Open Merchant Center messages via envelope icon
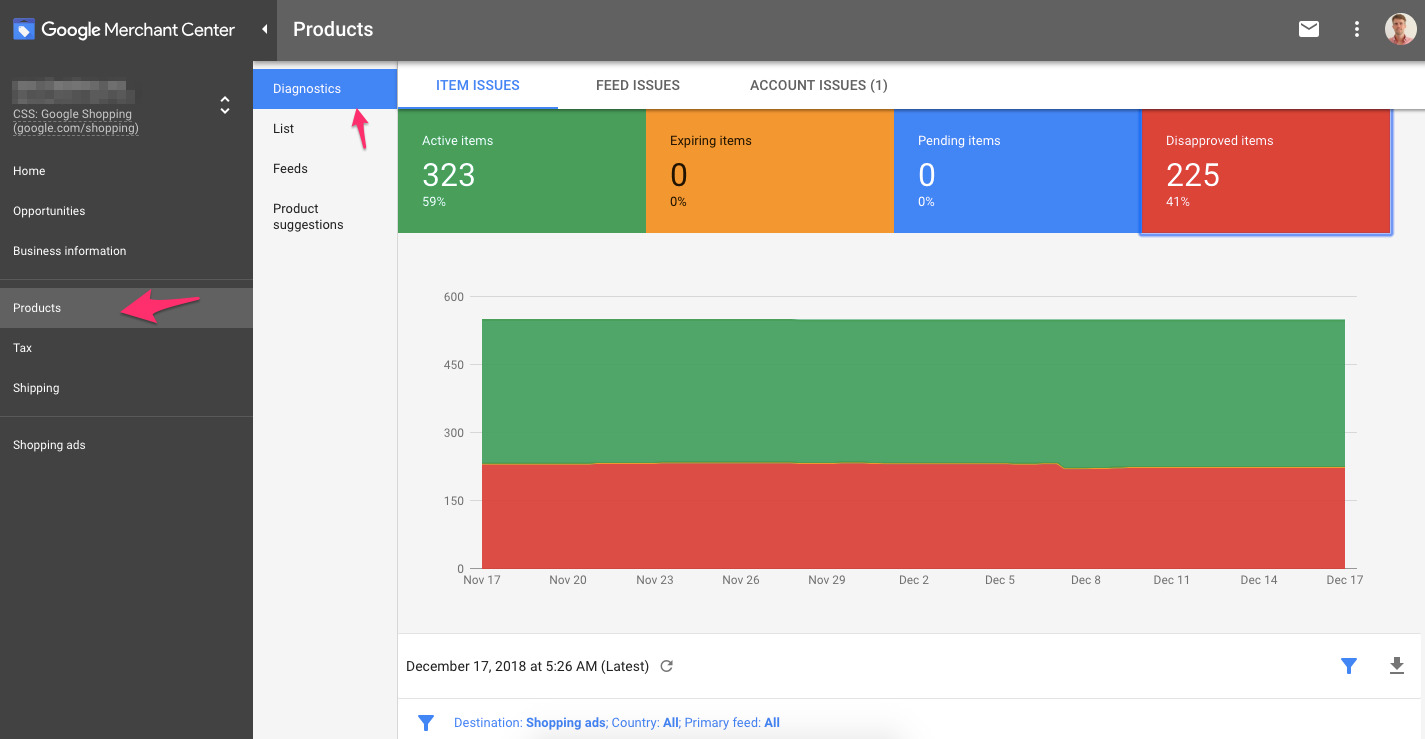This screenshot has width=1425, height=739. (x=1308, y=29)
